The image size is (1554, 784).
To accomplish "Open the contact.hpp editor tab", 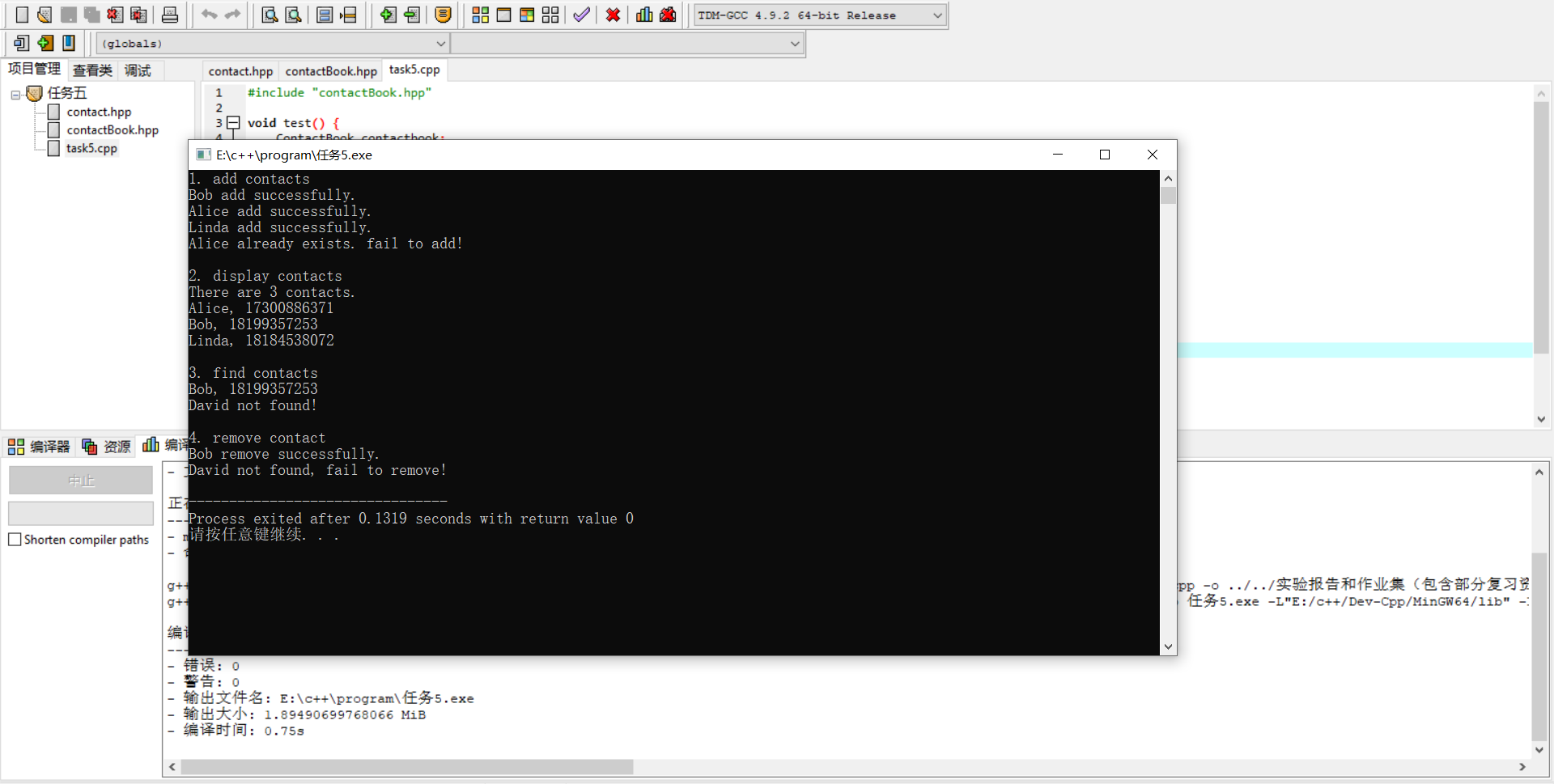I will coord(240,71).
